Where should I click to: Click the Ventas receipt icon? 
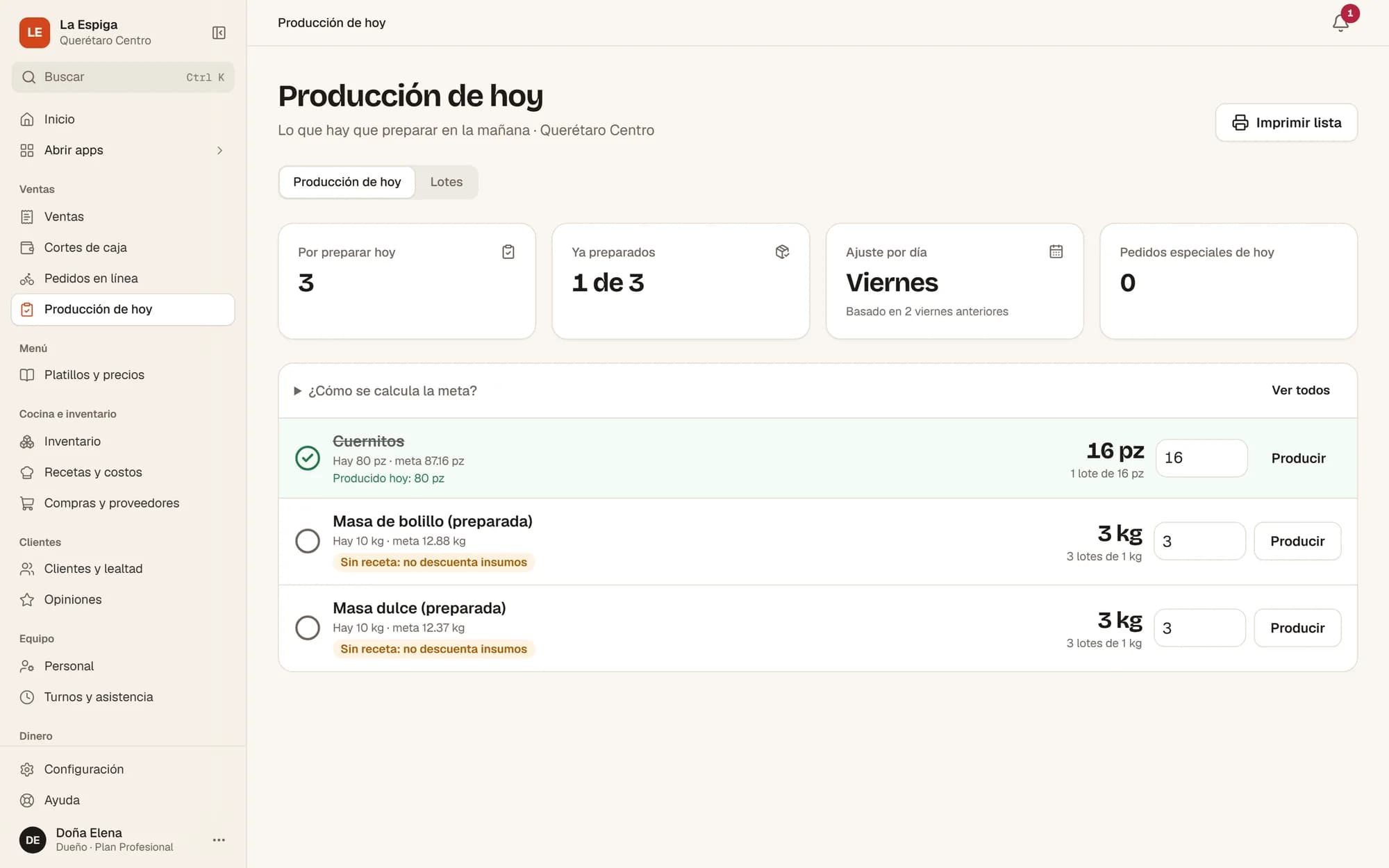pos(27,217)
